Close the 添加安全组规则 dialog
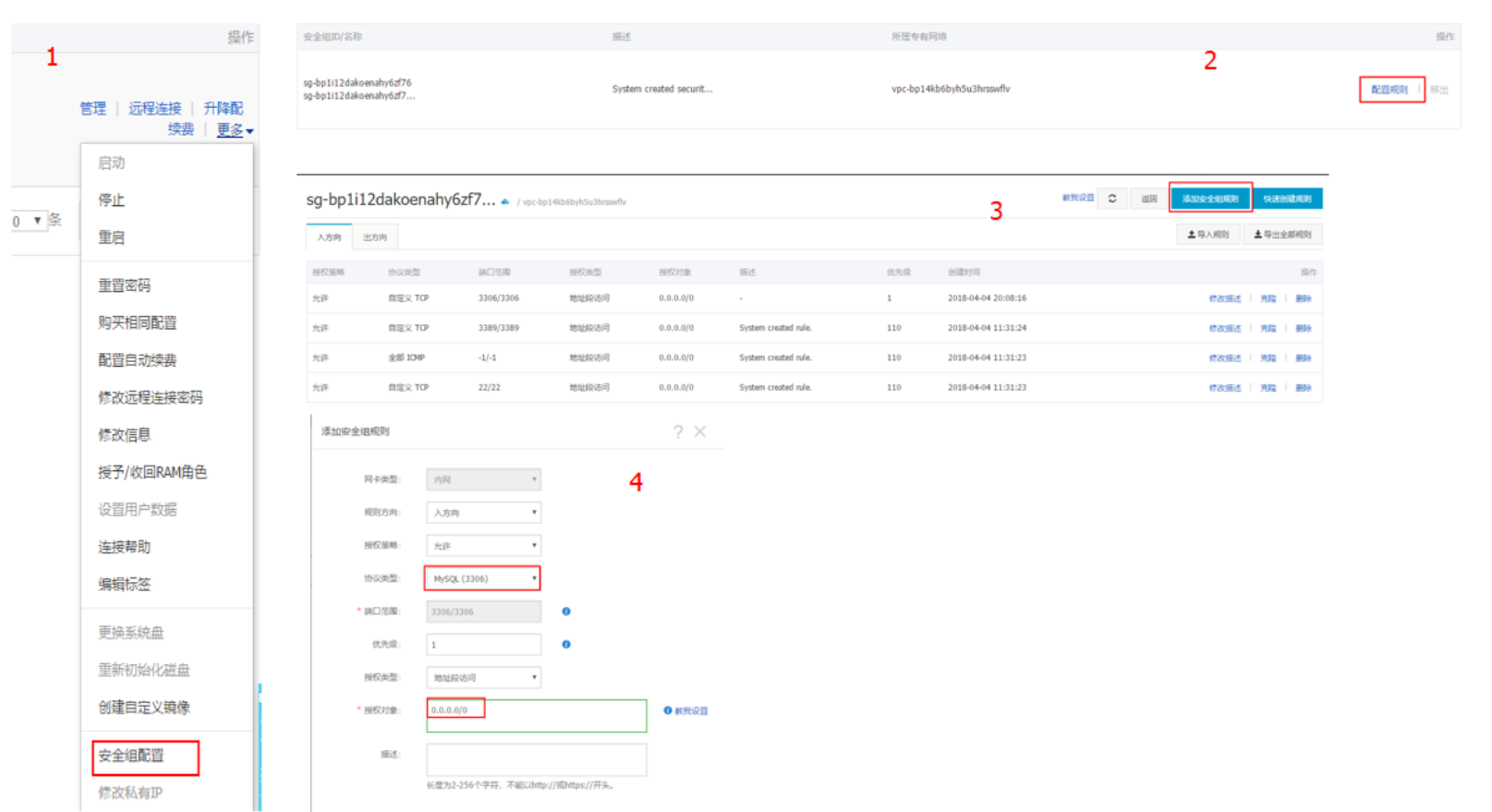1492x812 pixels. 700,431
